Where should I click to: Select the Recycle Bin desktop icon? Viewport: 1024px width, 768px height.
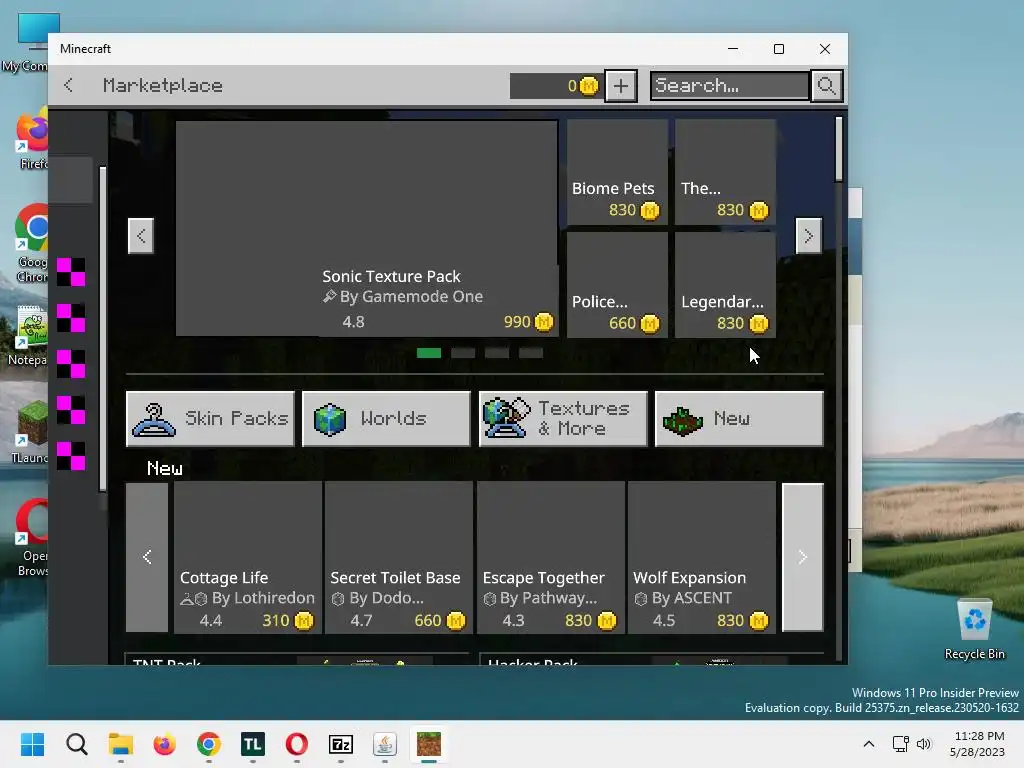tap(974, 630)
